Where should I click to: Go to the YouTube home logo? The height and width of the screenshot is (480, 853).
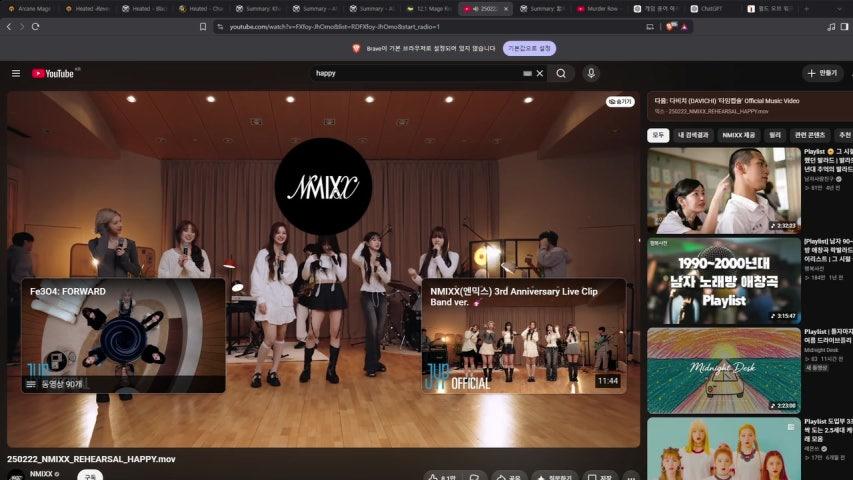tap(53, 73)
